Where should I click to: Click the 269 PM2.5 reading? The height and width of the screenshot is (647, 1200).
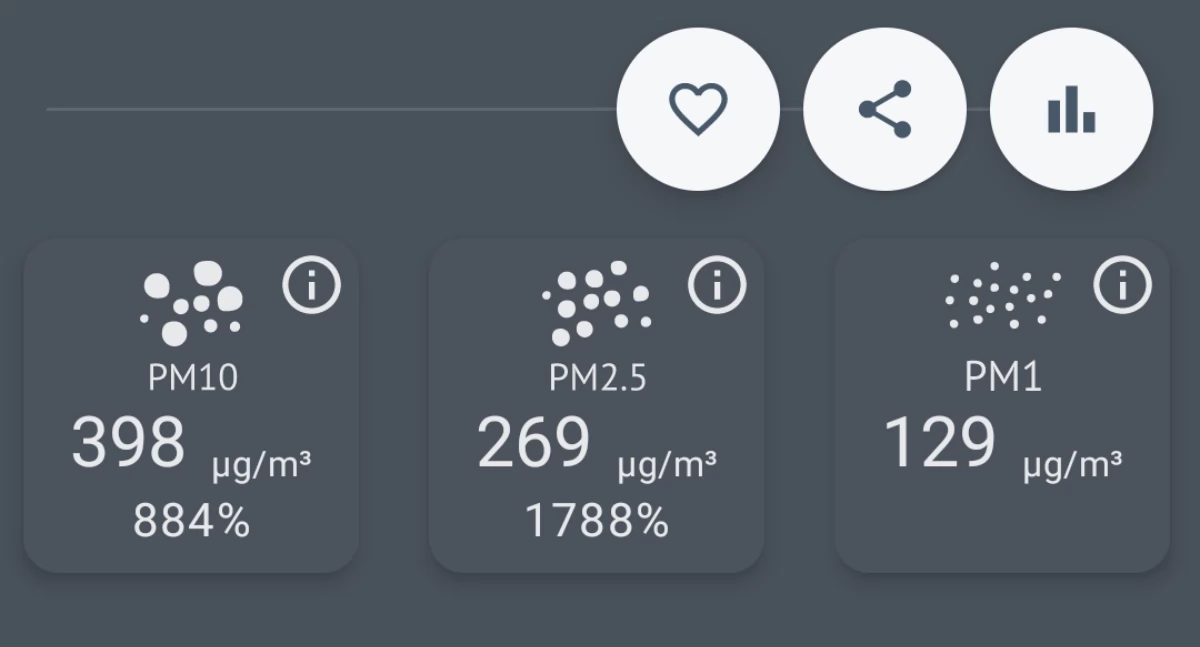click(534, 442)
